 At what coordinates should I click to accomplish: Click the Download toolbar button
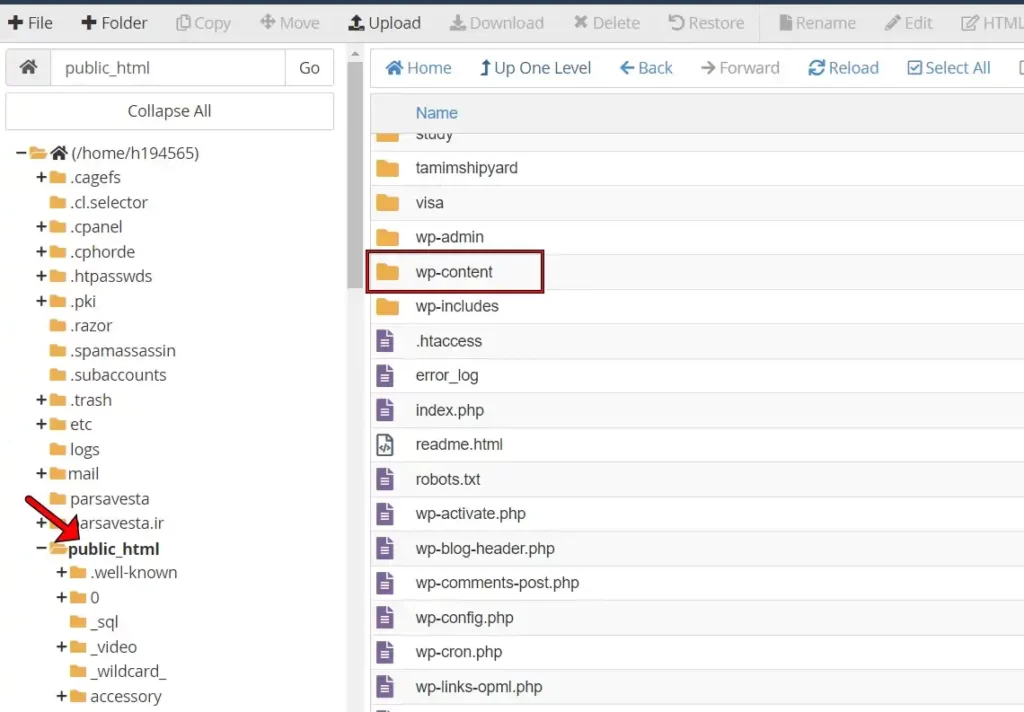(497, 23)
